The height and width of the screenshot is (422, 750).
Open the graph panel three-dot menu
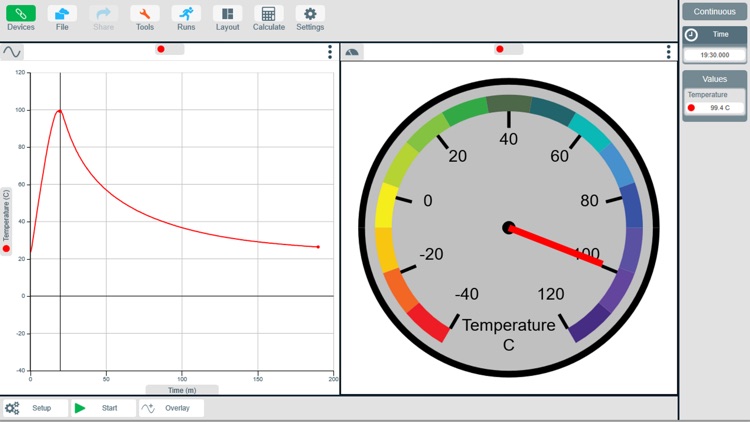pyautogui.click(x=330, y=52)
